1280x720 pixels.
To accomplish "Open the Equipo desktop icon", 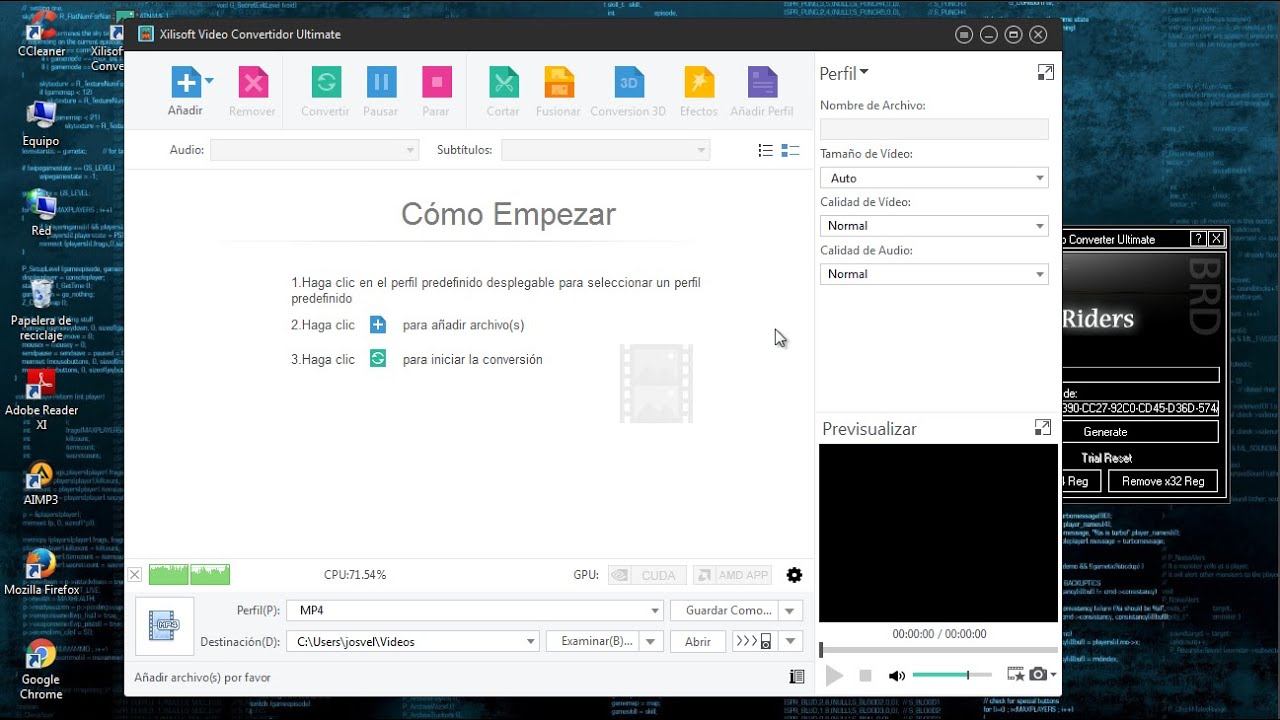I will coord(41,124).
